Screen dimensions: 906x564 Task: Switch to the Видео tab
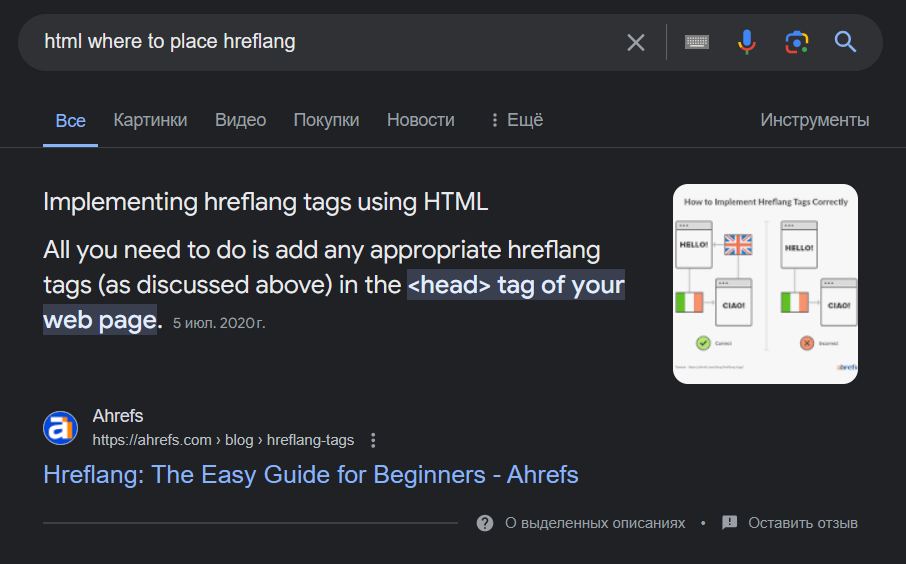[240, 120]
